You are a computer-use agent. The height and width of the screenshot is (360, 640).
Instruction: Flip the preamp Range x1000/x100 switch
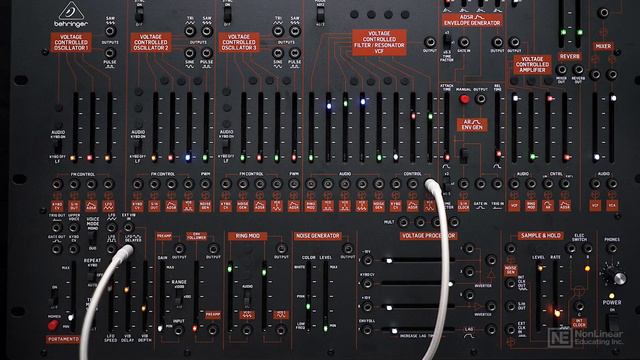tap(178, 297)
